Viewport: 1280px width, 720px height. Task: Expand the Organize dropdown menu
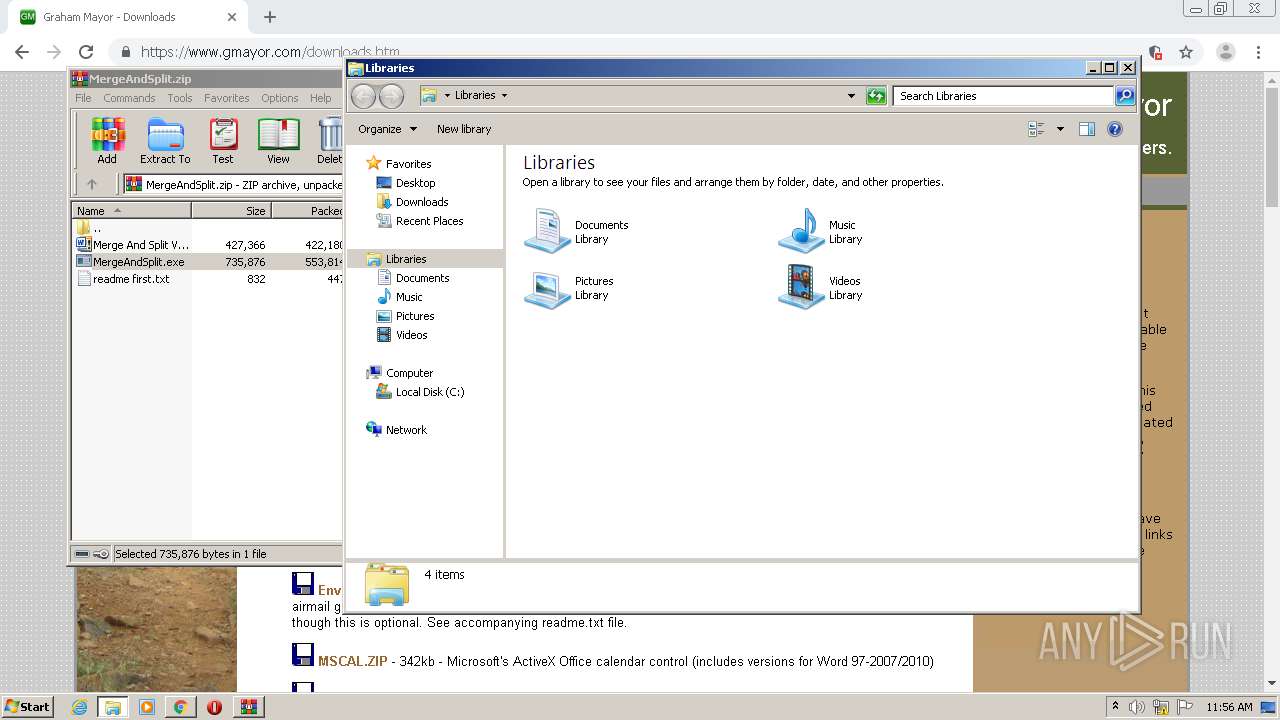tap(388, 129)
